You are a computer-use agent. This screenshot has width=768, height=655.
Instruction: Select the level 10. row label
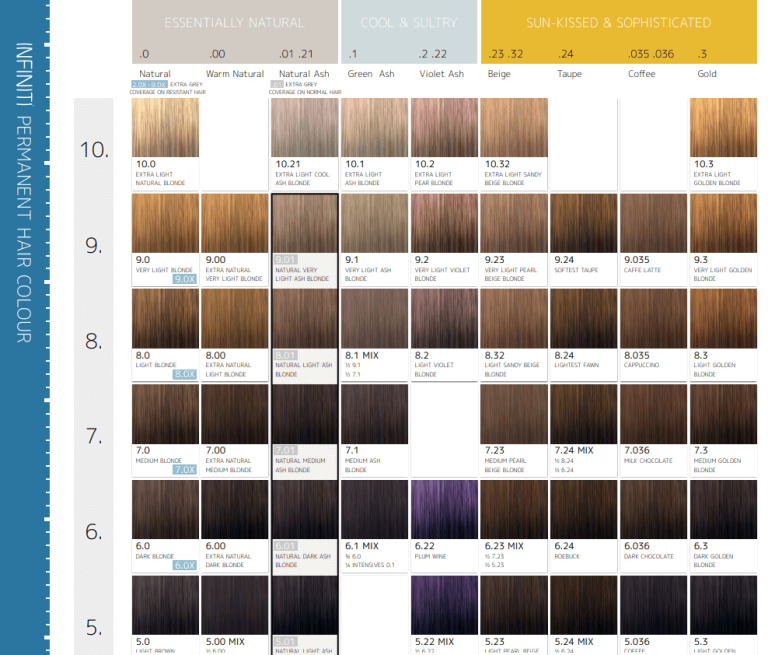94,150
